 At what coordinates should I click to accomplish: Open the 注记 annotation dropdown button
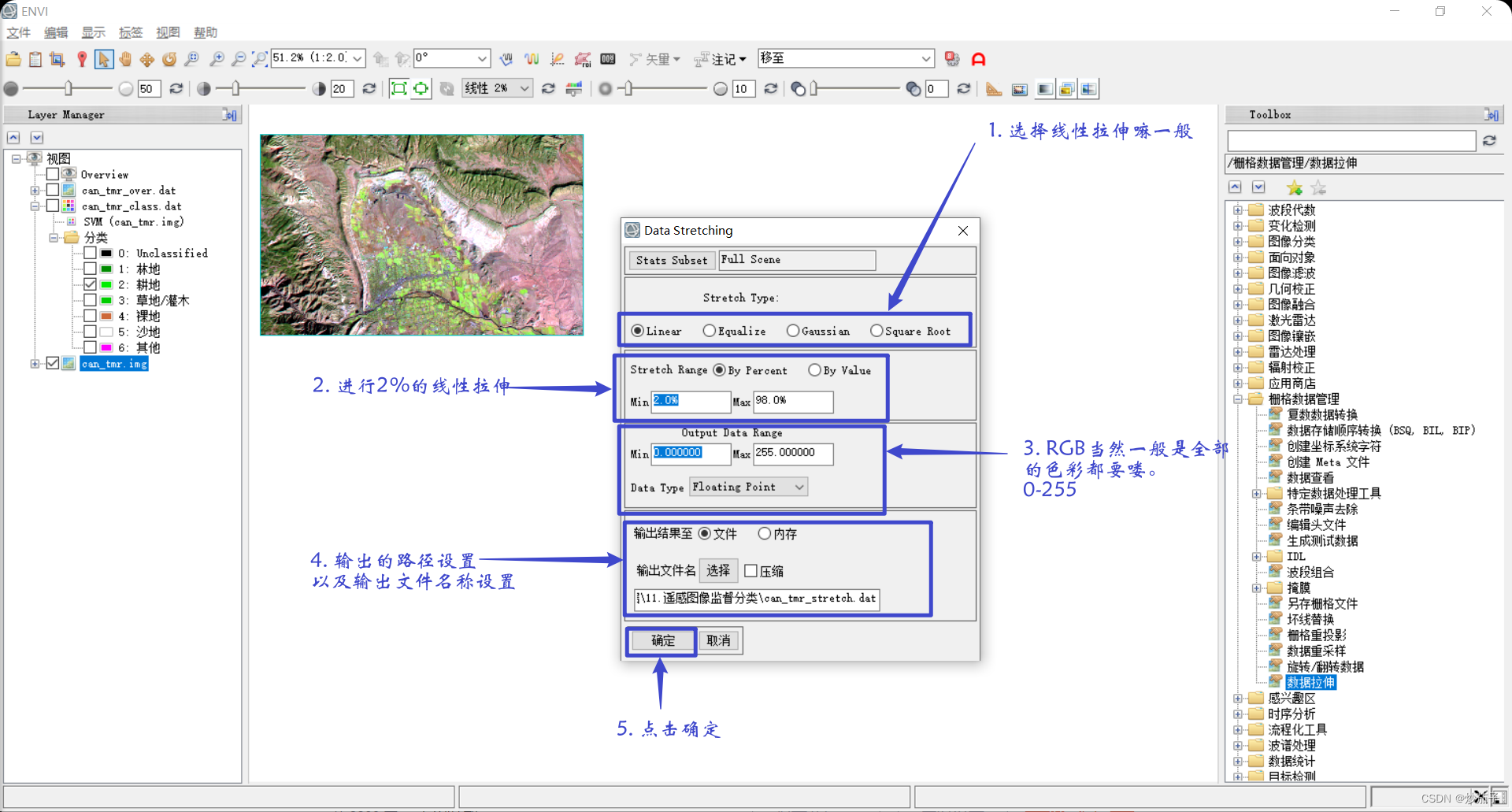[x=721, y=59]
